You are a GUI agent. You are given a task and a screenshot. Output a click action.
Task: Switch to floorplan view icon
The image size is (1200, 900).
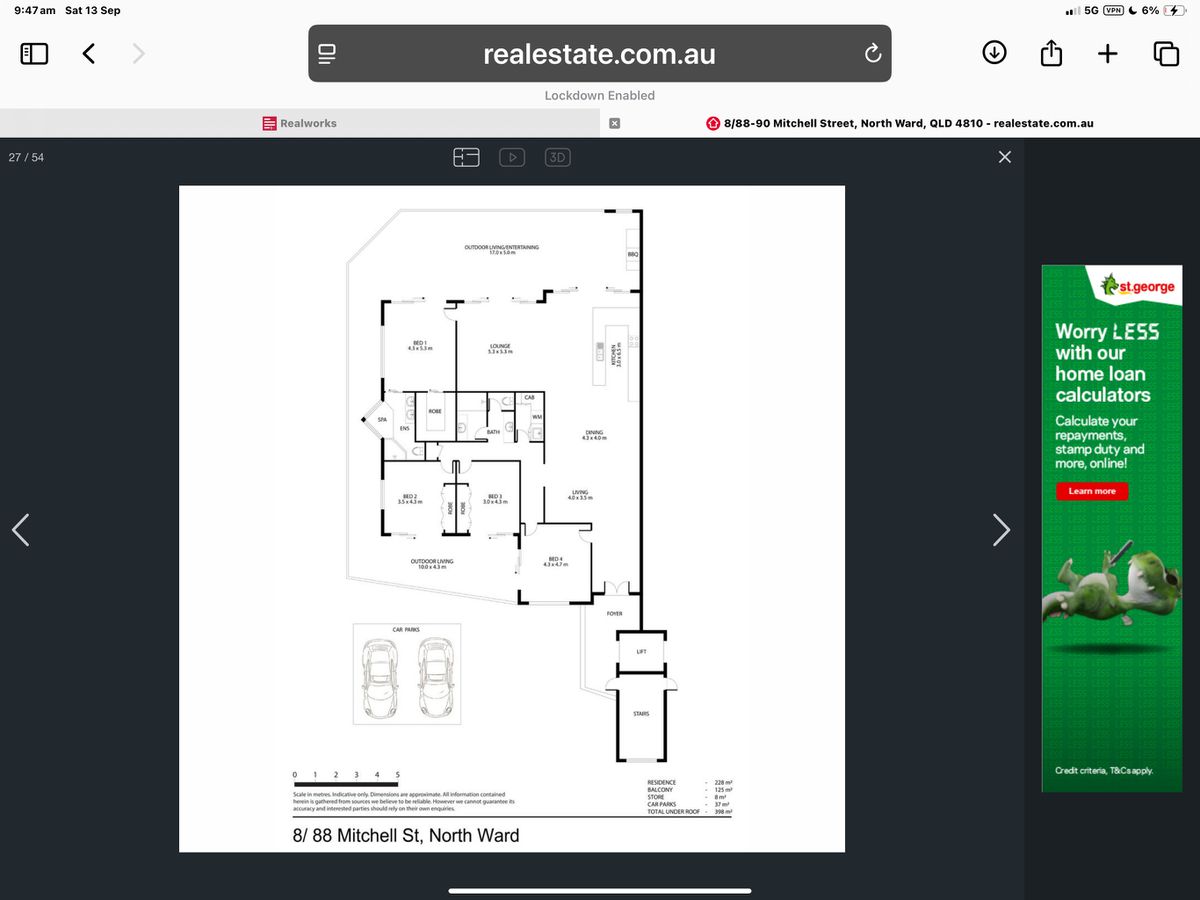[x=466, y=157]
